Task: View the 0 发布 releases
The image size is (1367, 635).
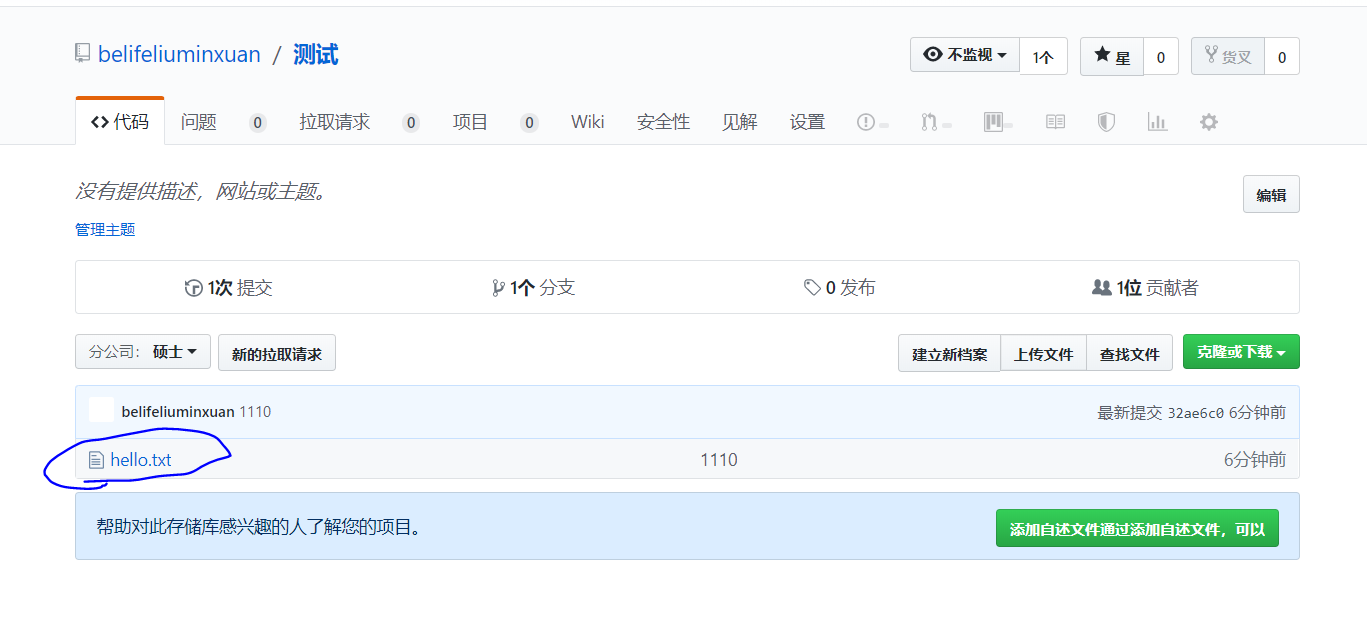Action: [x=840, y=288]
